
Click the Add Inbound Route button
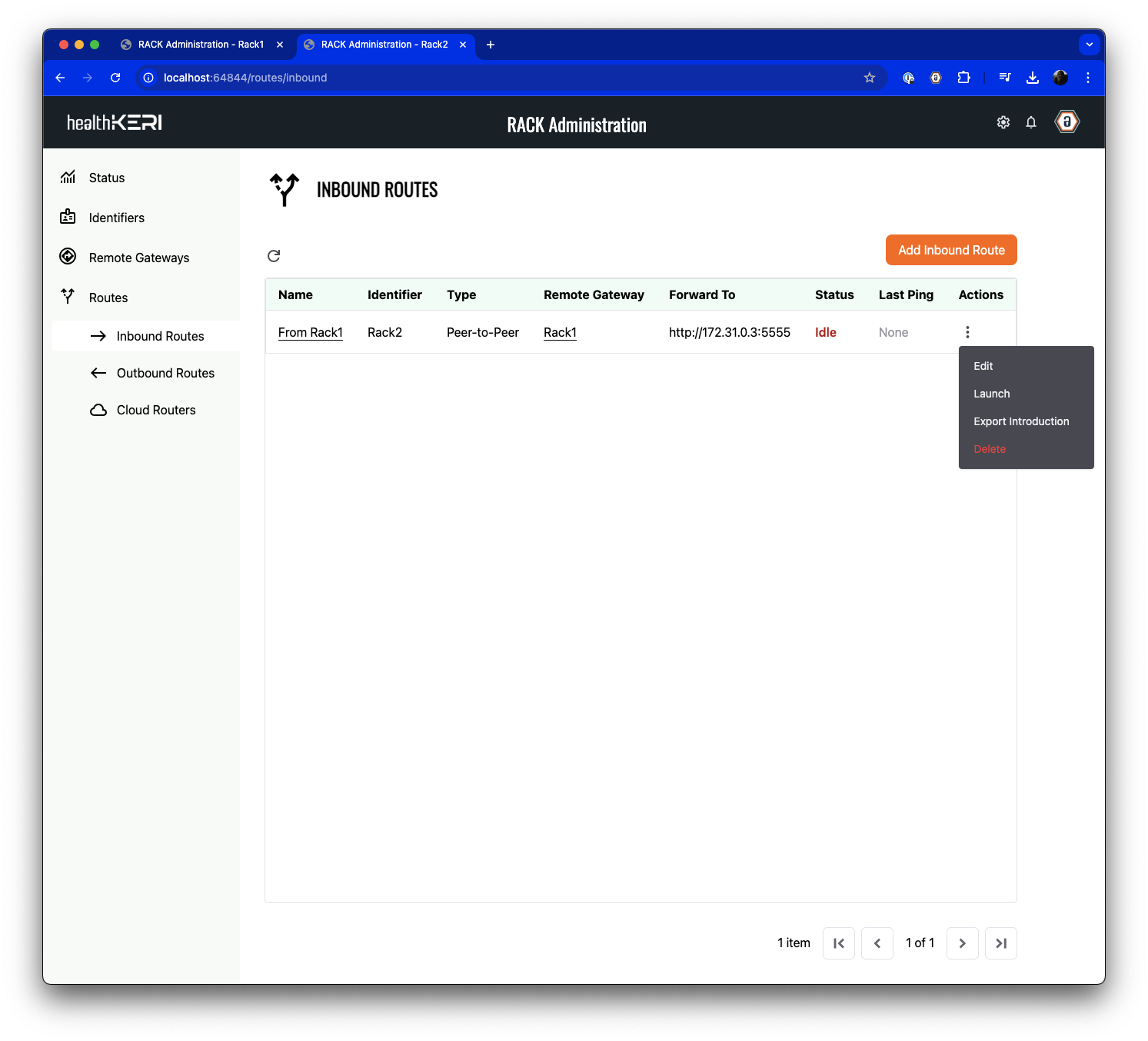pyautogui.click(x=951, y=250)
